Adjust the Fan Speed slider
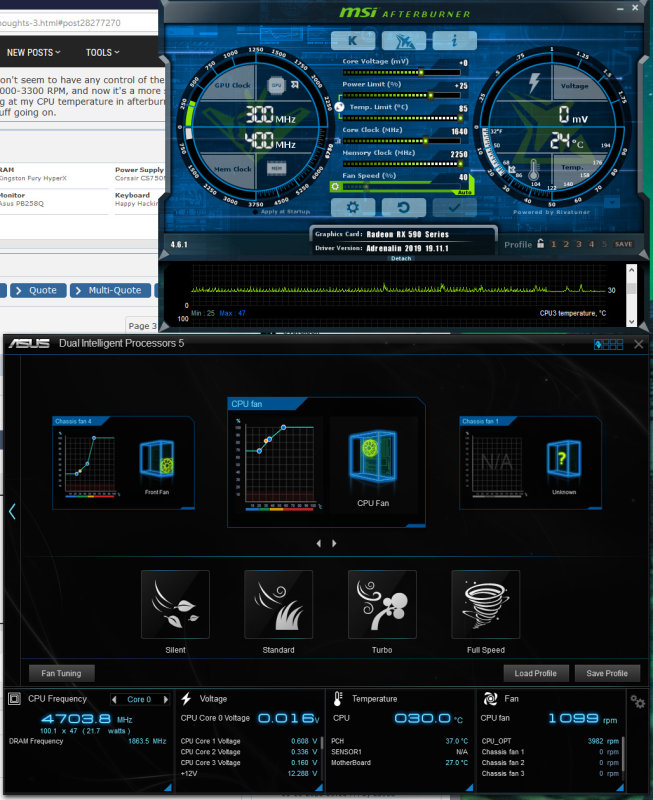This screenshot has width=653, height=800. [x=402, y=187]
